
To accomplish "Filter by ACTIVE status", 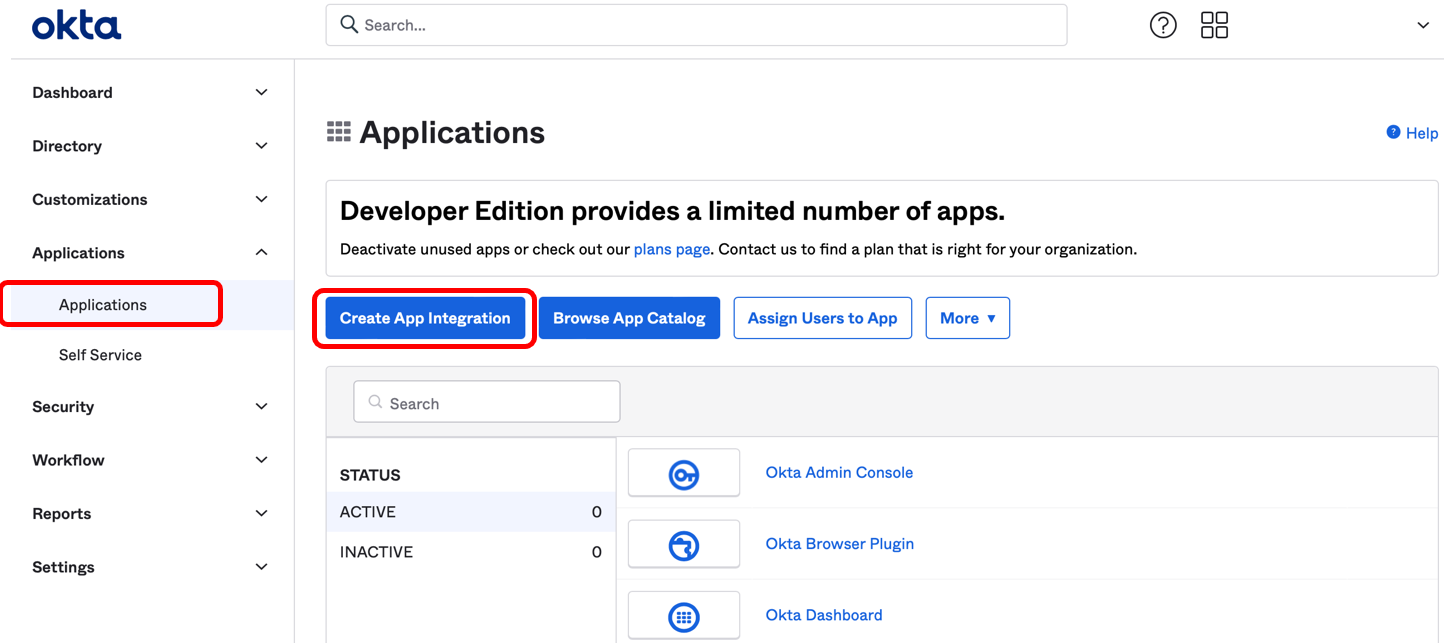I will point(471,512).
